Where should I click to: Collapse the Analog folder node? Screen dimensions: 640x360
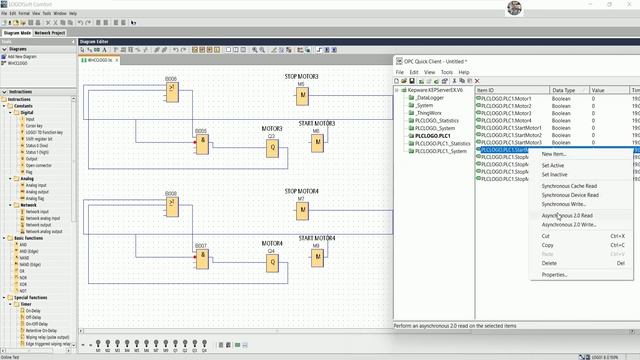pyautogui.click(x=11, y=179)
